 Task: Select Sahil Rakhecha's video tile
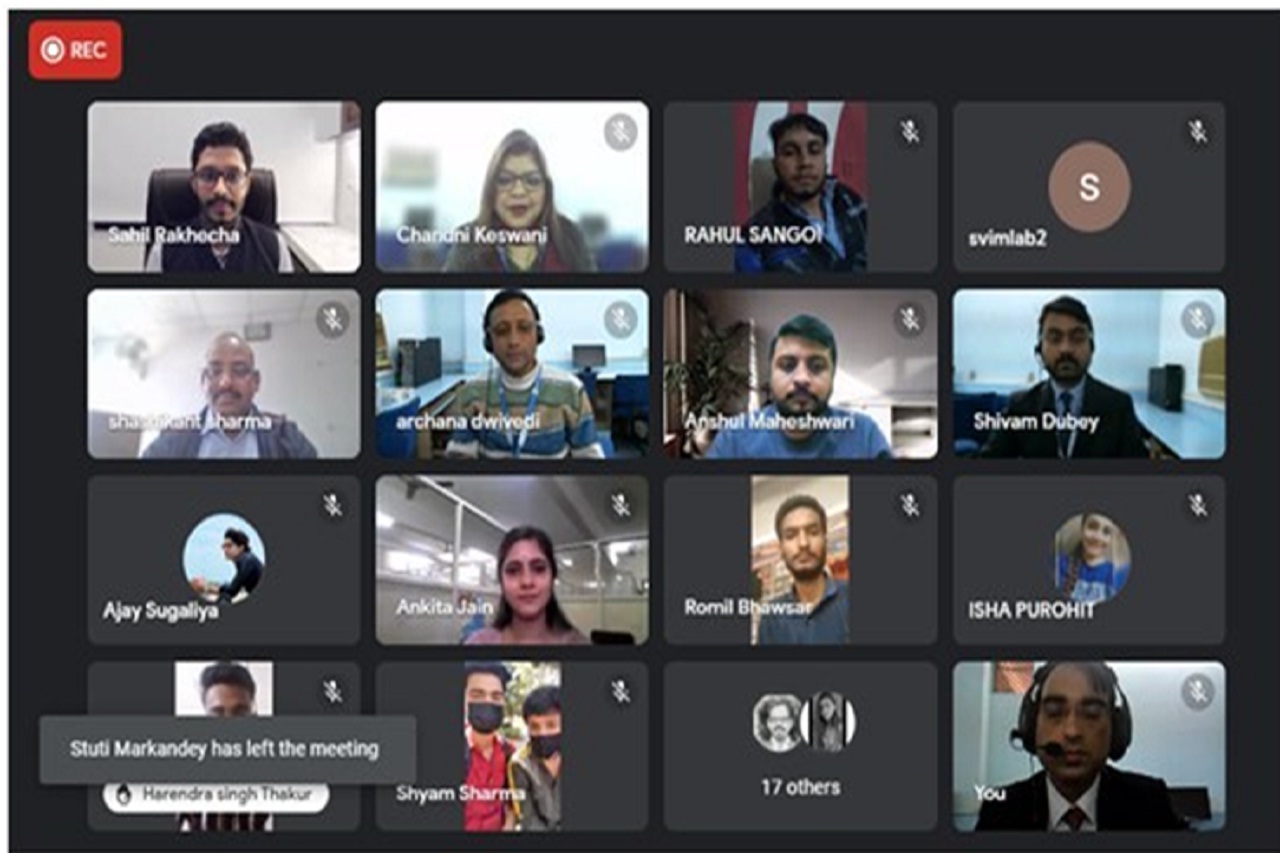[x=224, y=187]
